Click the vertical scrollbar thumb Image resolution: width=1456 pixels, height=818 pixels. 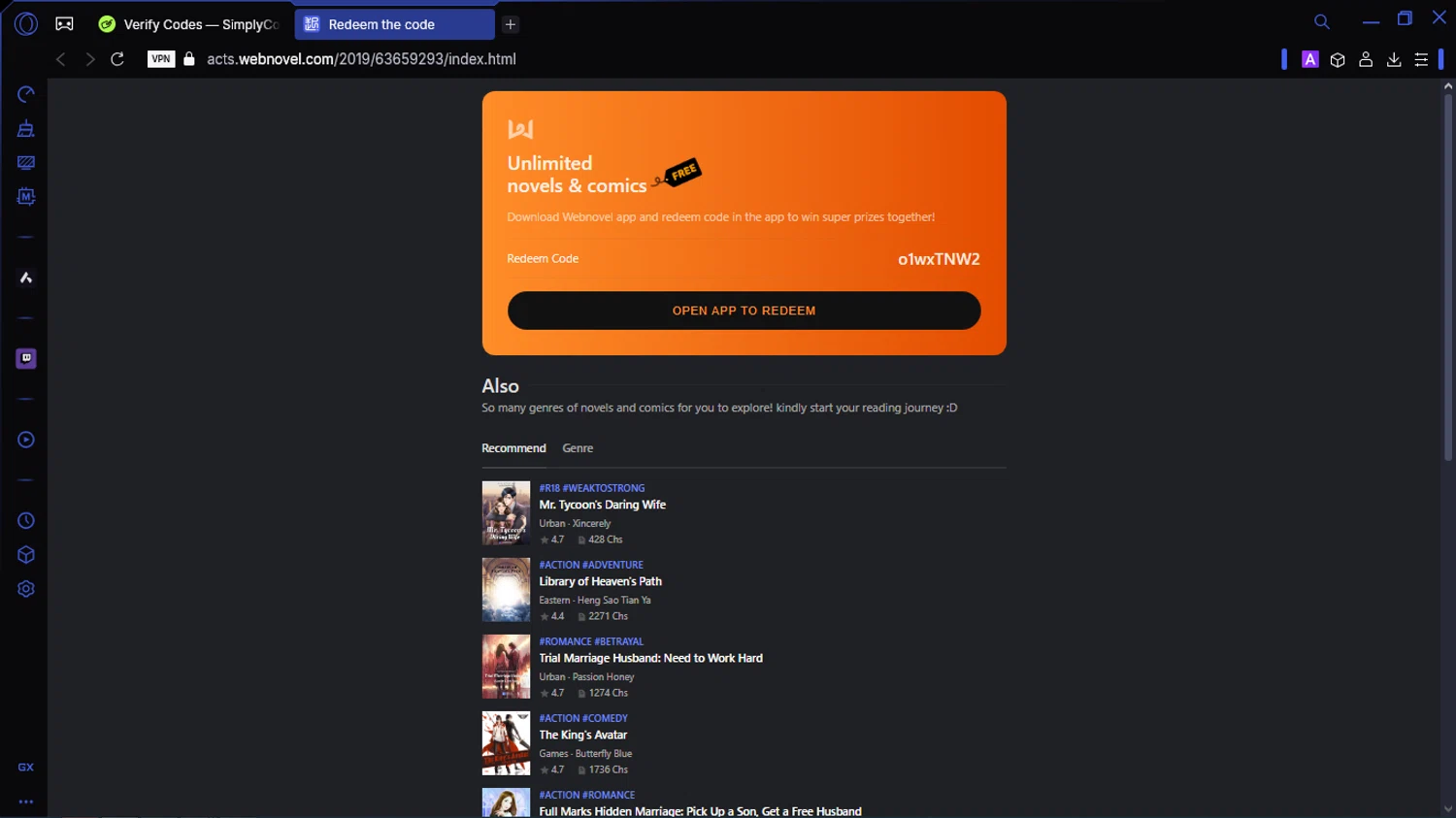[x=1447, y=277]
